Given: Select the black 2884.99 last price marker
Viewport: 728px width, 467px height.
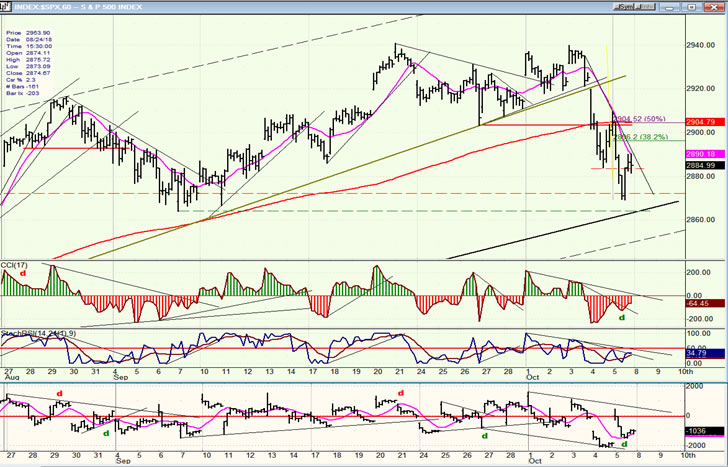Looking at the screenshot, I should coord(705,165).
